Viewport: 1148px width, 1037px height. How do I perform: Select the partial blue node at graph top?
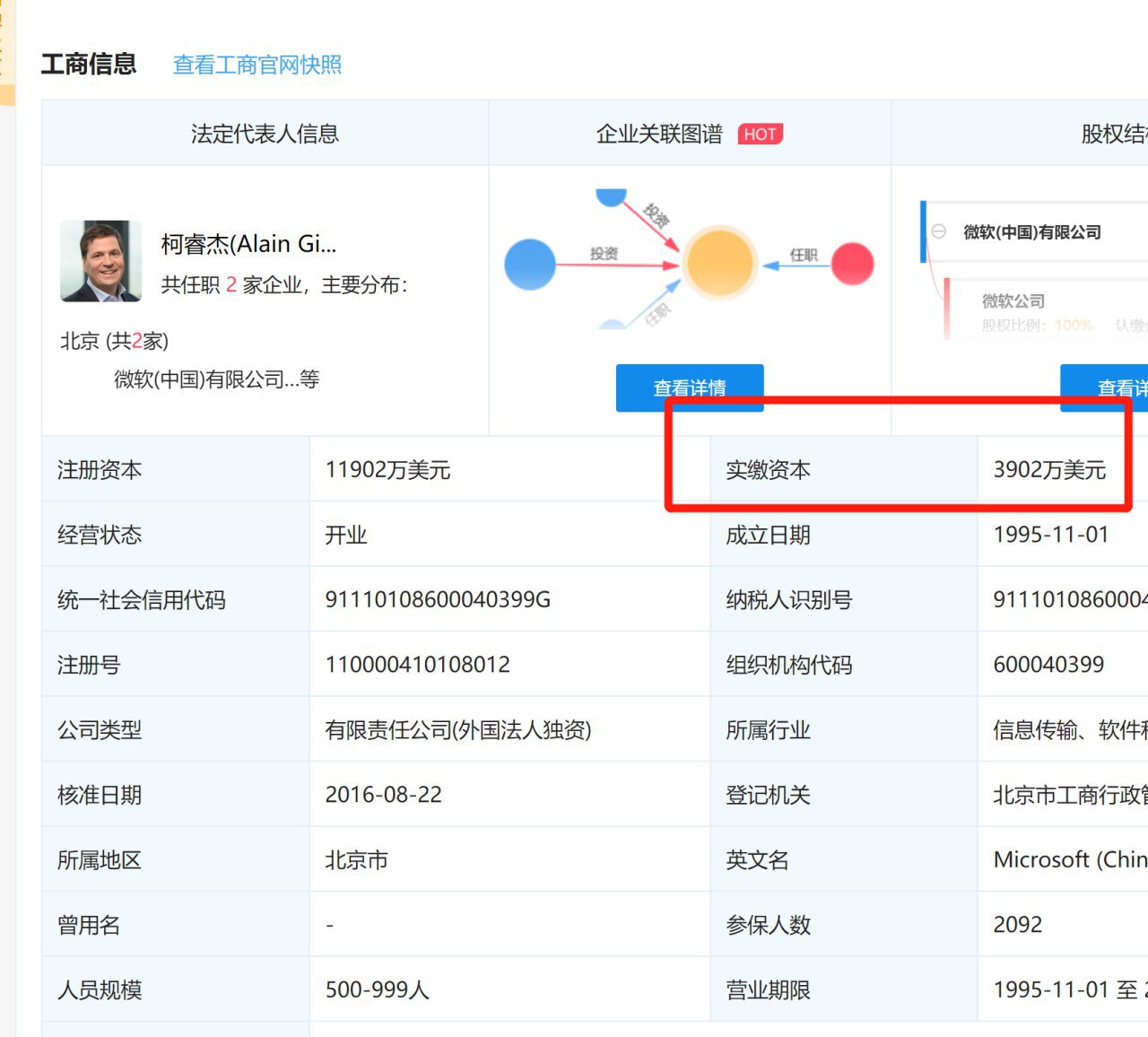click(x=611, y=196)
